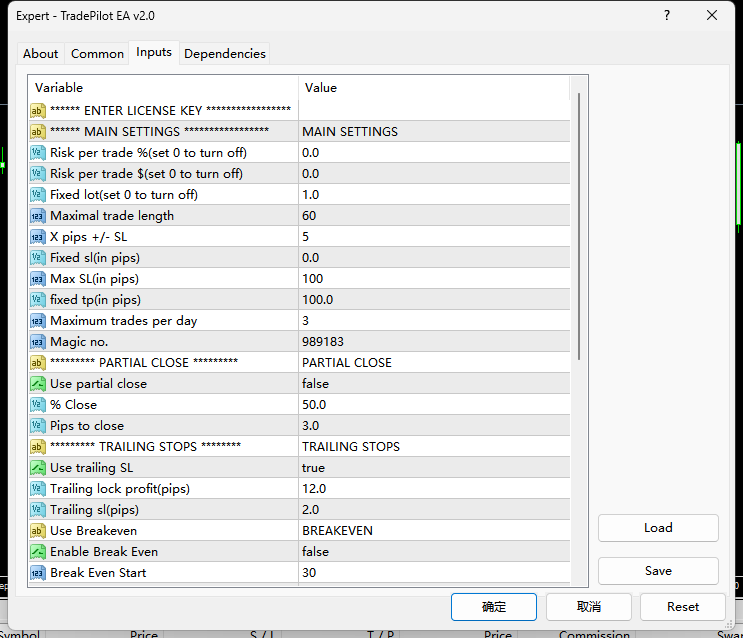
Task: Click the integer icon beside X pips +/- SL
Action: pos(38,237)
